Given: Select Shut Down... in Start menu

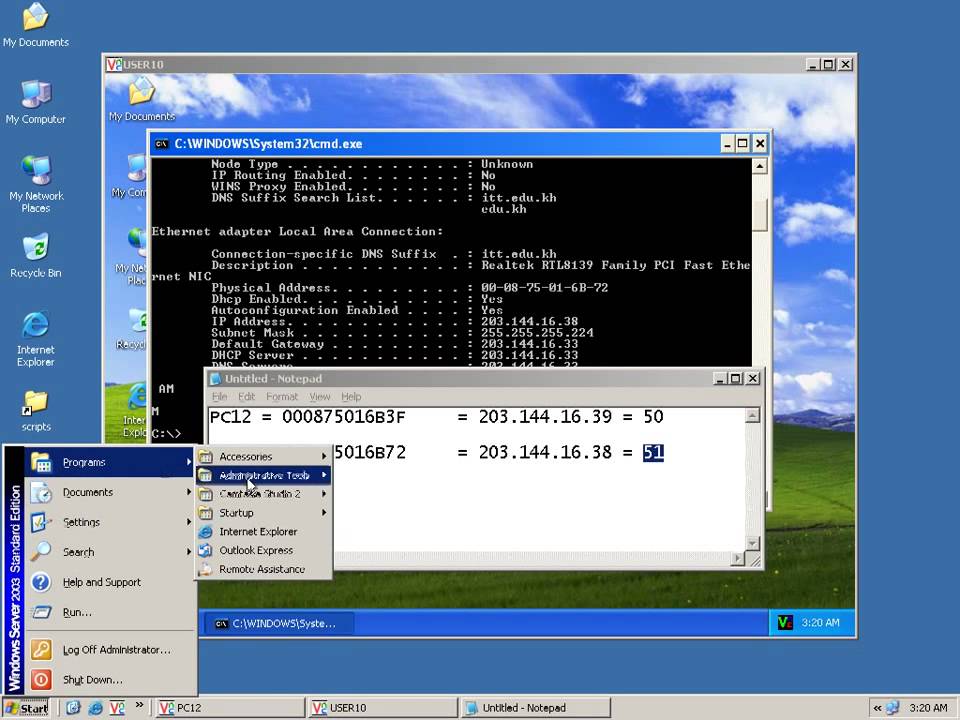Looking at the screenshot, I should (x=110, y=679).
